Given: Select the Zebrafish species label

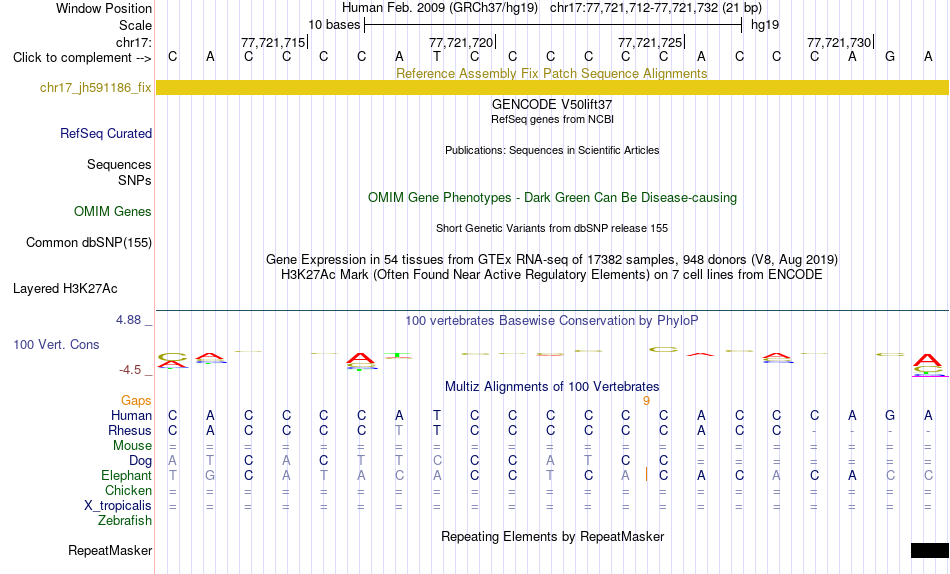Looking at the screenshot, I should pyautogui.click(x=125, y=521).
